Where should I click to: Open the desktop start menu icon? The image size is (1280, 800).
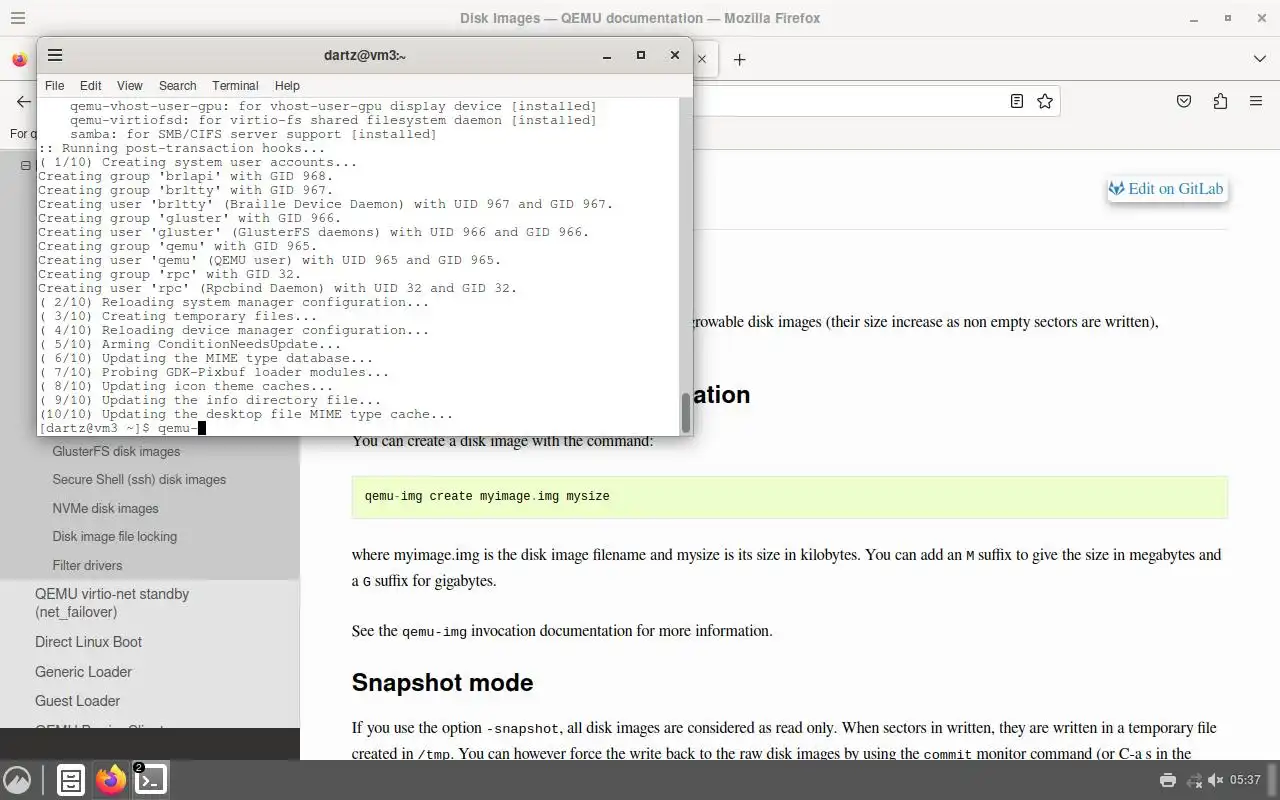point(17,780)
